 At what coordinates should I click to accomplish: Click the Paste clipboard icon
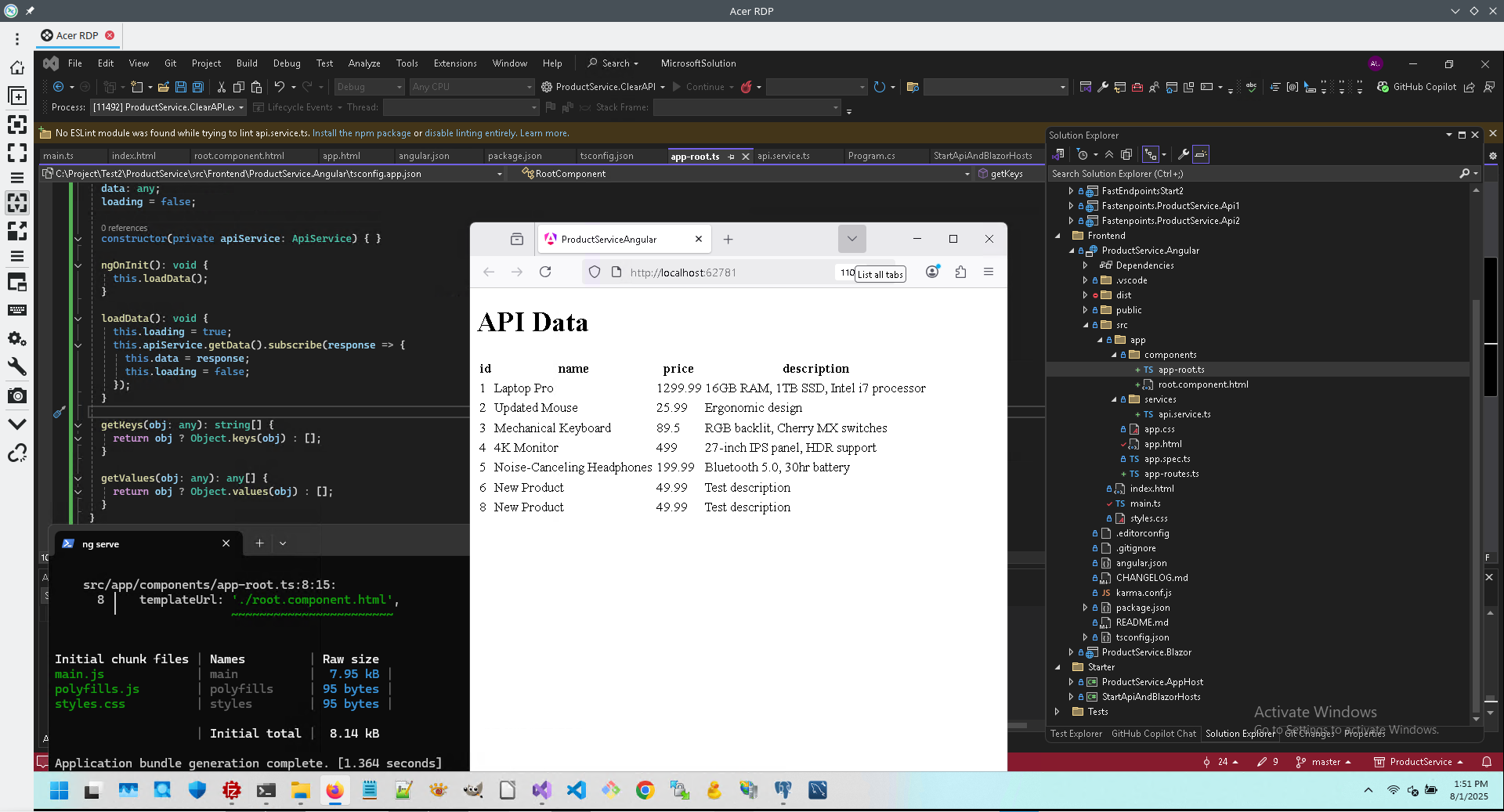[x=256, y=87]
